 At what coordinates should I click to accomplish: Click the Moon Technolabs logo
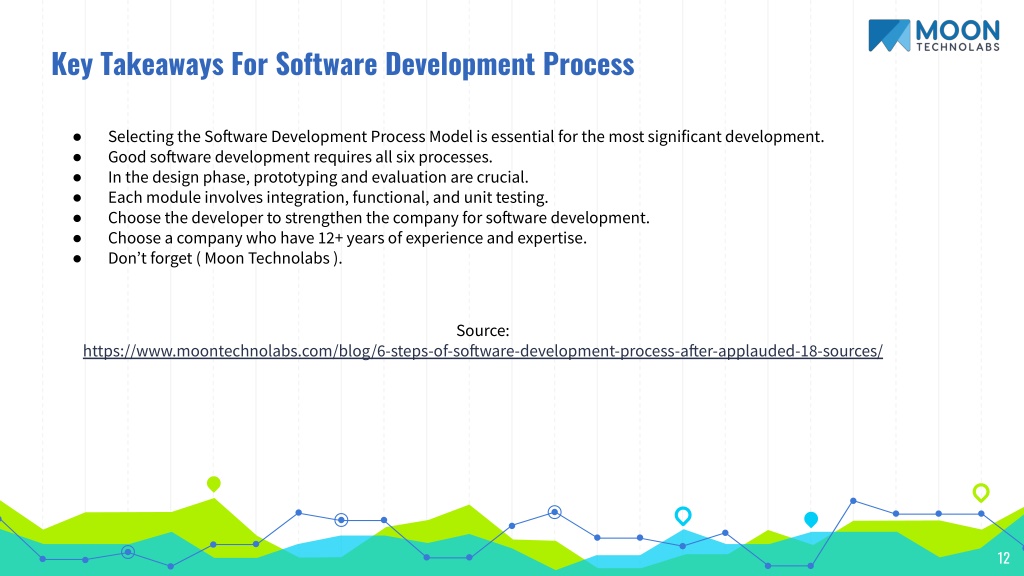click(934, 35)
